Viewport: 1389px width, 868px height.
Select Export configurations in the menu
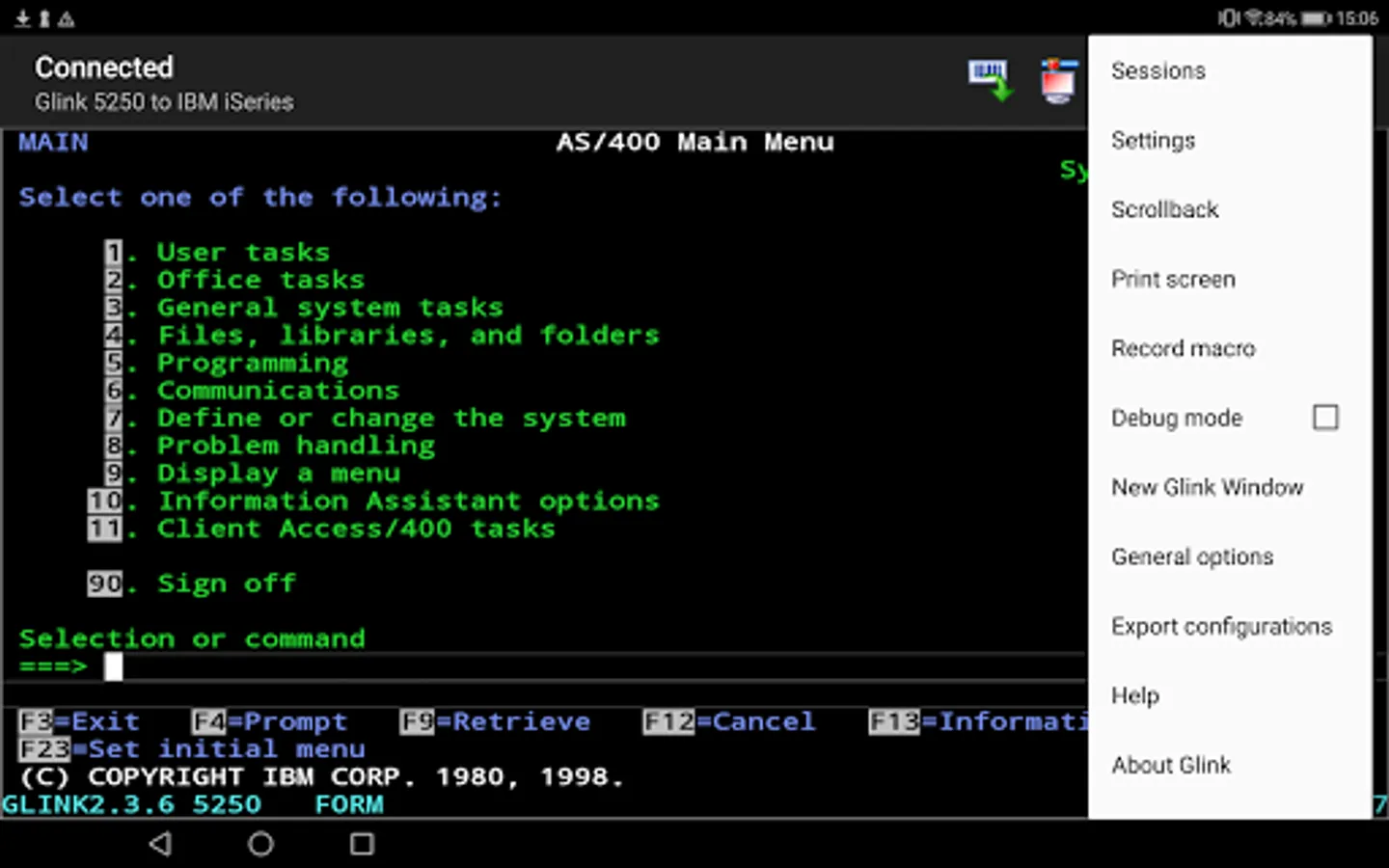(x=1230, y=626)
